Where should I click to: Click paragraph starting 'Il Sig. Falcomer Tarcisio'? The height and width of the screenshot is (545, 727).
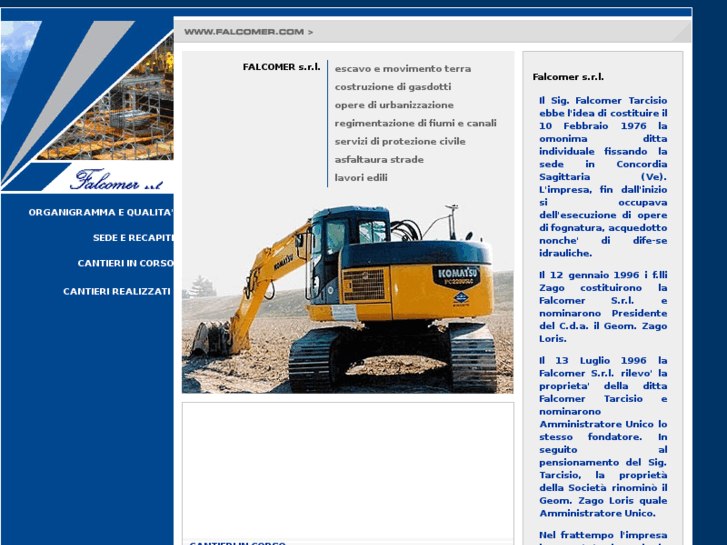pyautogui.click(x=603, y=177)
